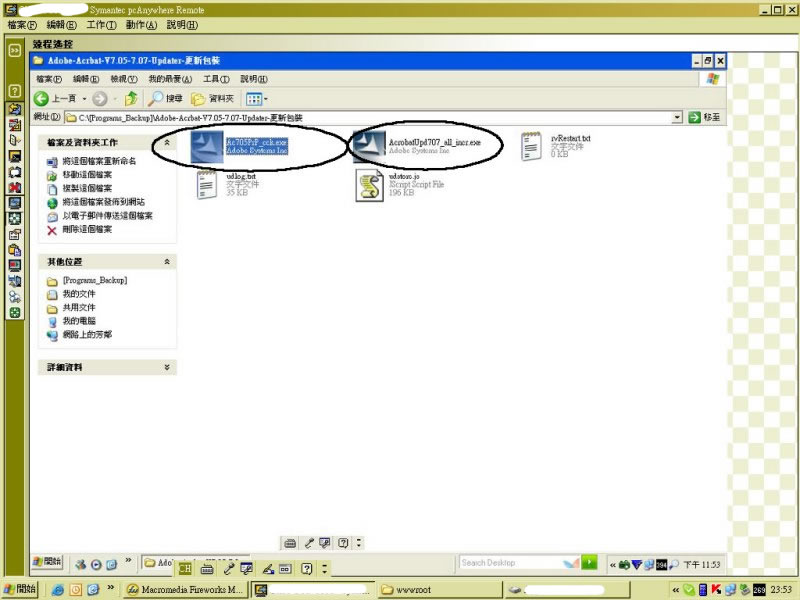Collapse the 檔案及資料夾工作 panel
Screen dimensions: 800x600
tap(167, 143)
